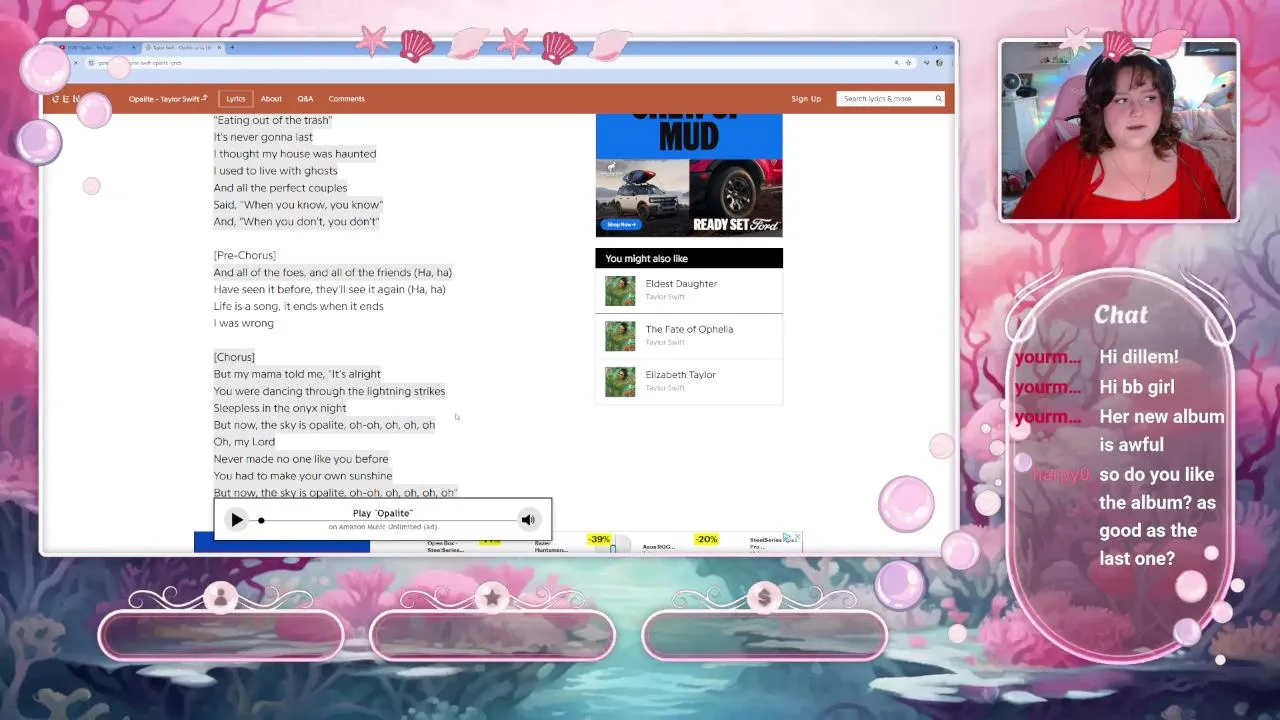
Task: Open the Opalite - Taylor Swift header link
Action: (x=168, y=99)
